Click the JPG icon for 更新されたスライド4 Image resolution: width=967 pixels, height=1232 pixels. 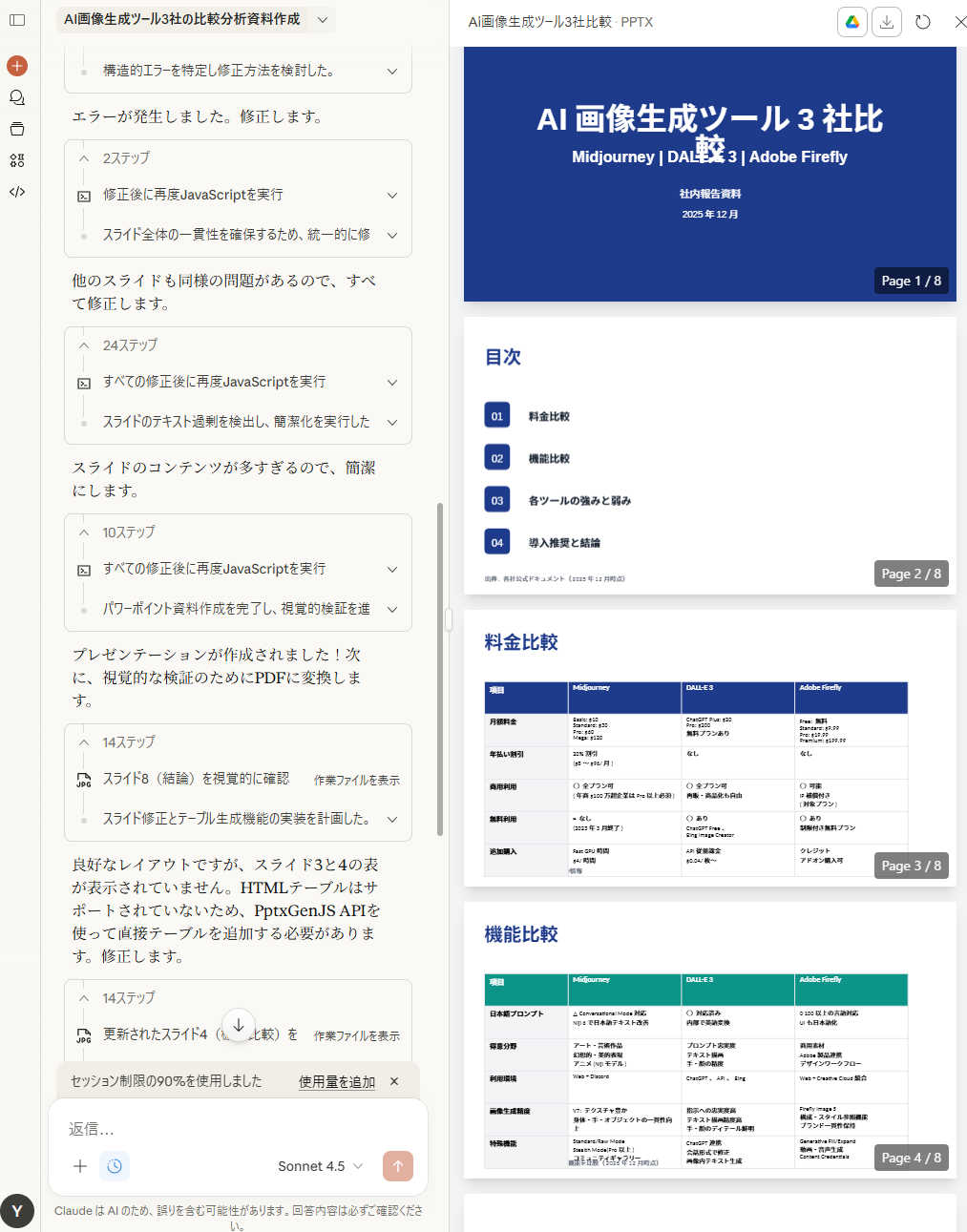(x=84, y=1035)
